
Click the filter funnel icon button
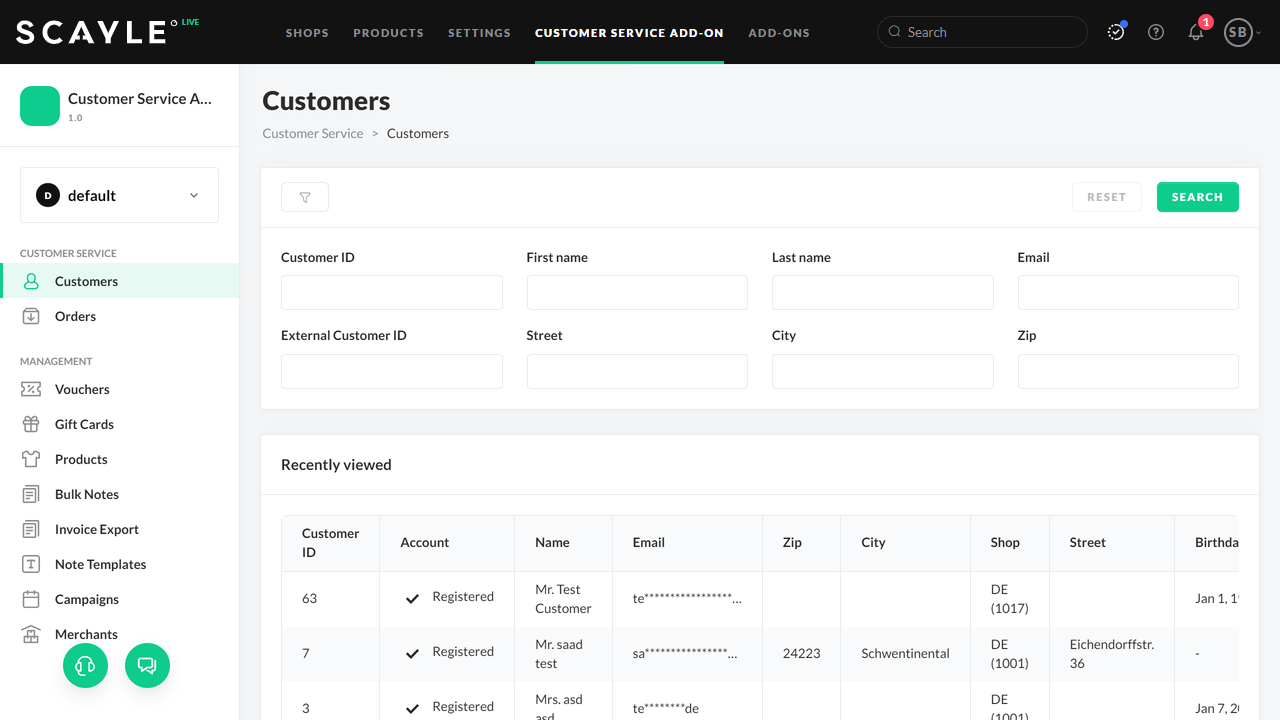click(305, 197)
